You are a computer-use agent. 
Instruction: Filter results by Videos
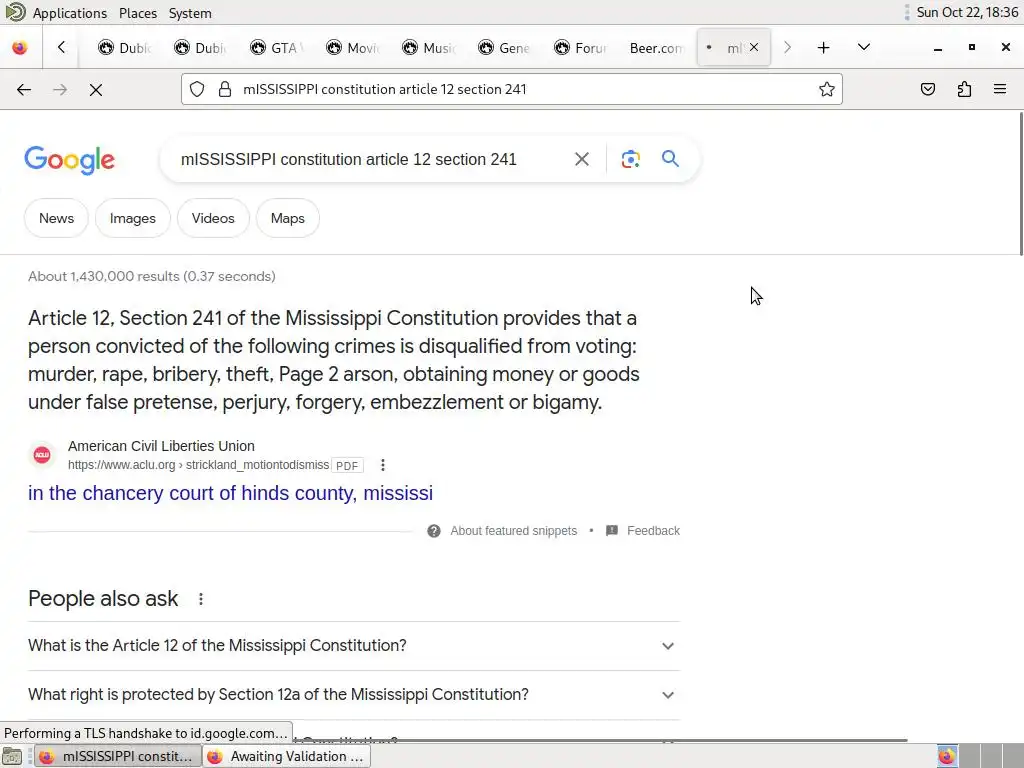(x=213, y=218)
